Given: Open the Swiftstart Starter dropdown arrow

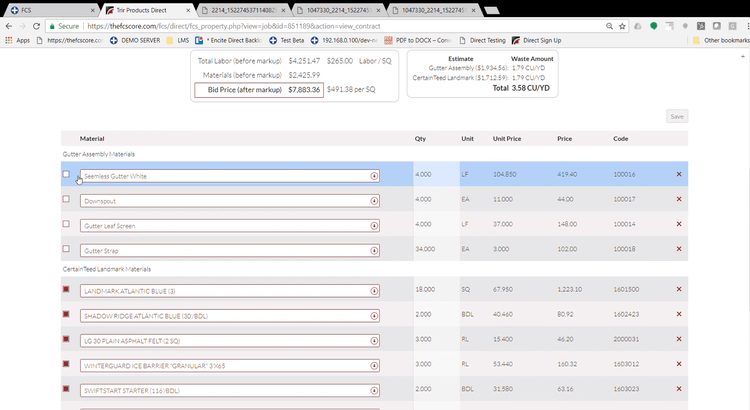Looking at the screenshot, I should coord(374,390).
